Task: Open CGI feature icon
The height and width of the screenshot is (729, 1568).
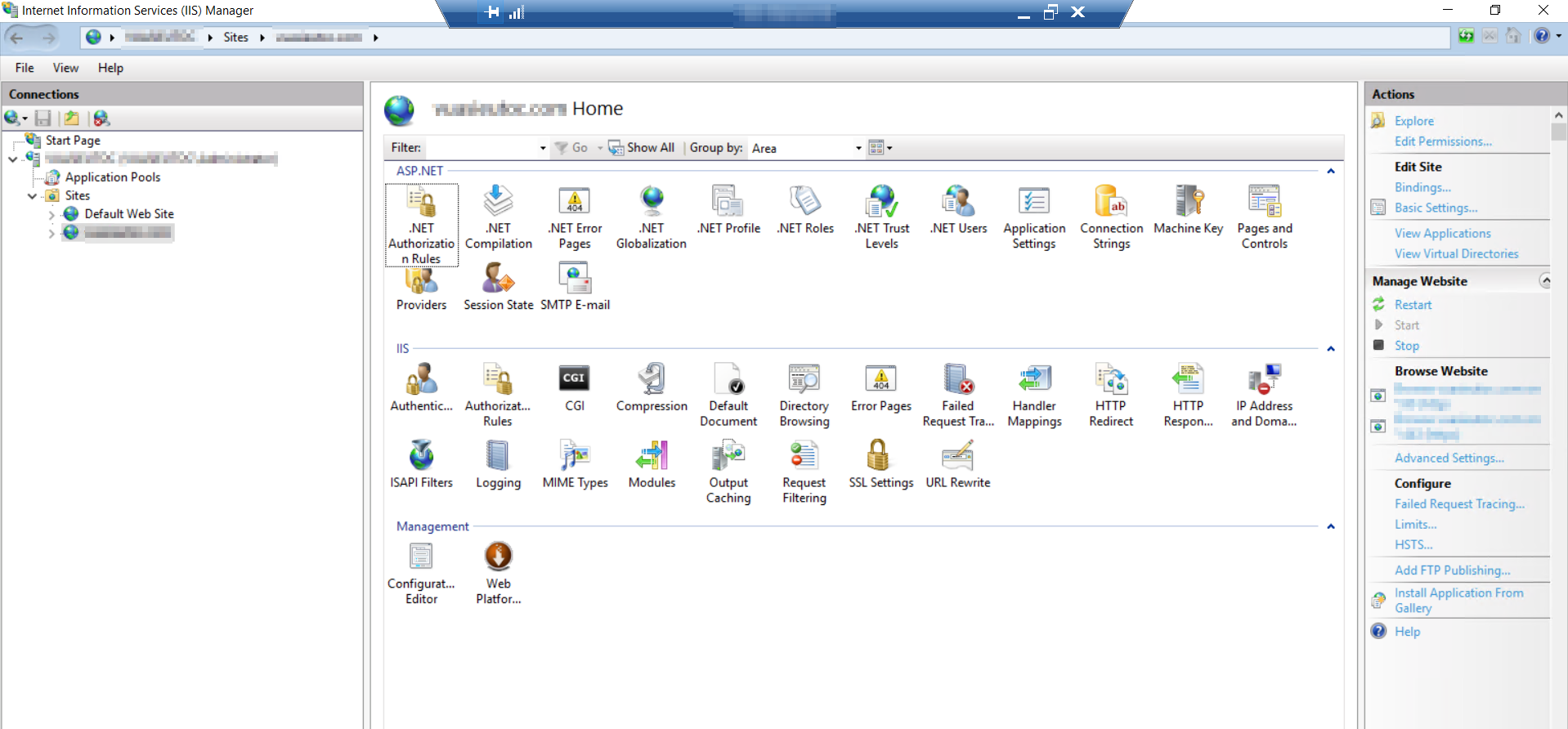Action: pyautogui.click(x=575, y=378)
